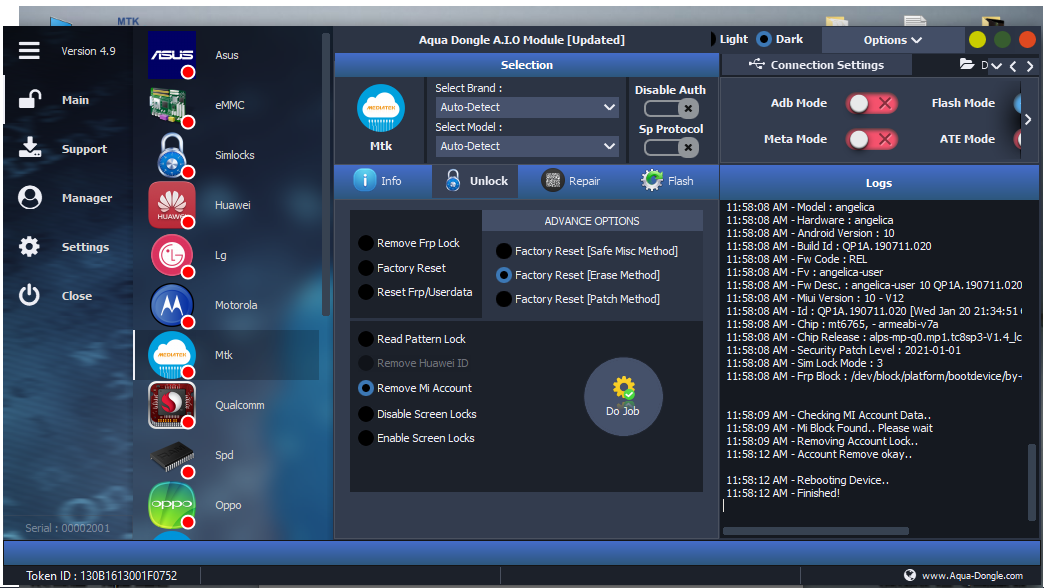Open the Select Model dropdown
Image resolution: width=1044 pixels, height=588 pixels.
527,146
